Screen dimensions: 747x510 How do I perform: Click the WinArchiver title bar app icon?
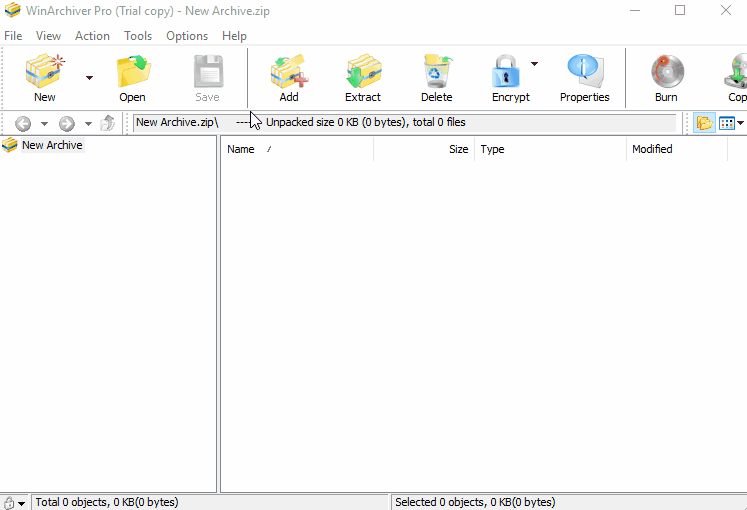[x=12, y=10]
